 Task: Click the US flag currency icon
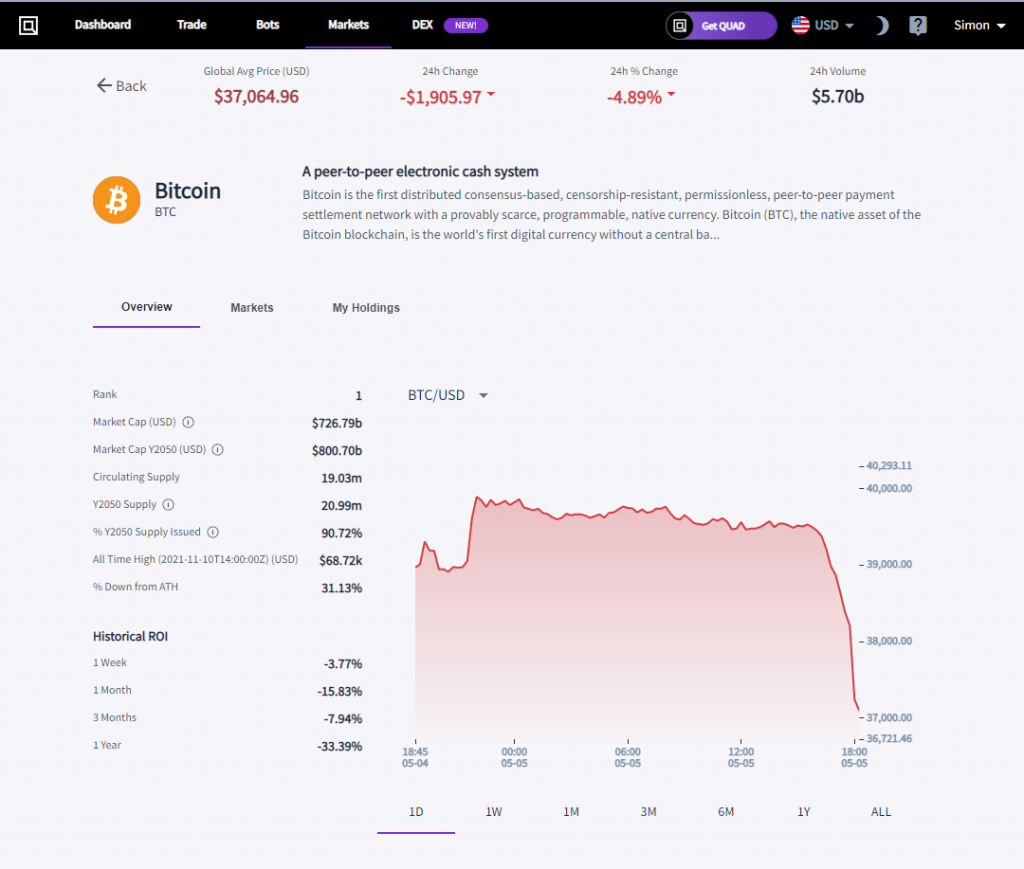798,25
